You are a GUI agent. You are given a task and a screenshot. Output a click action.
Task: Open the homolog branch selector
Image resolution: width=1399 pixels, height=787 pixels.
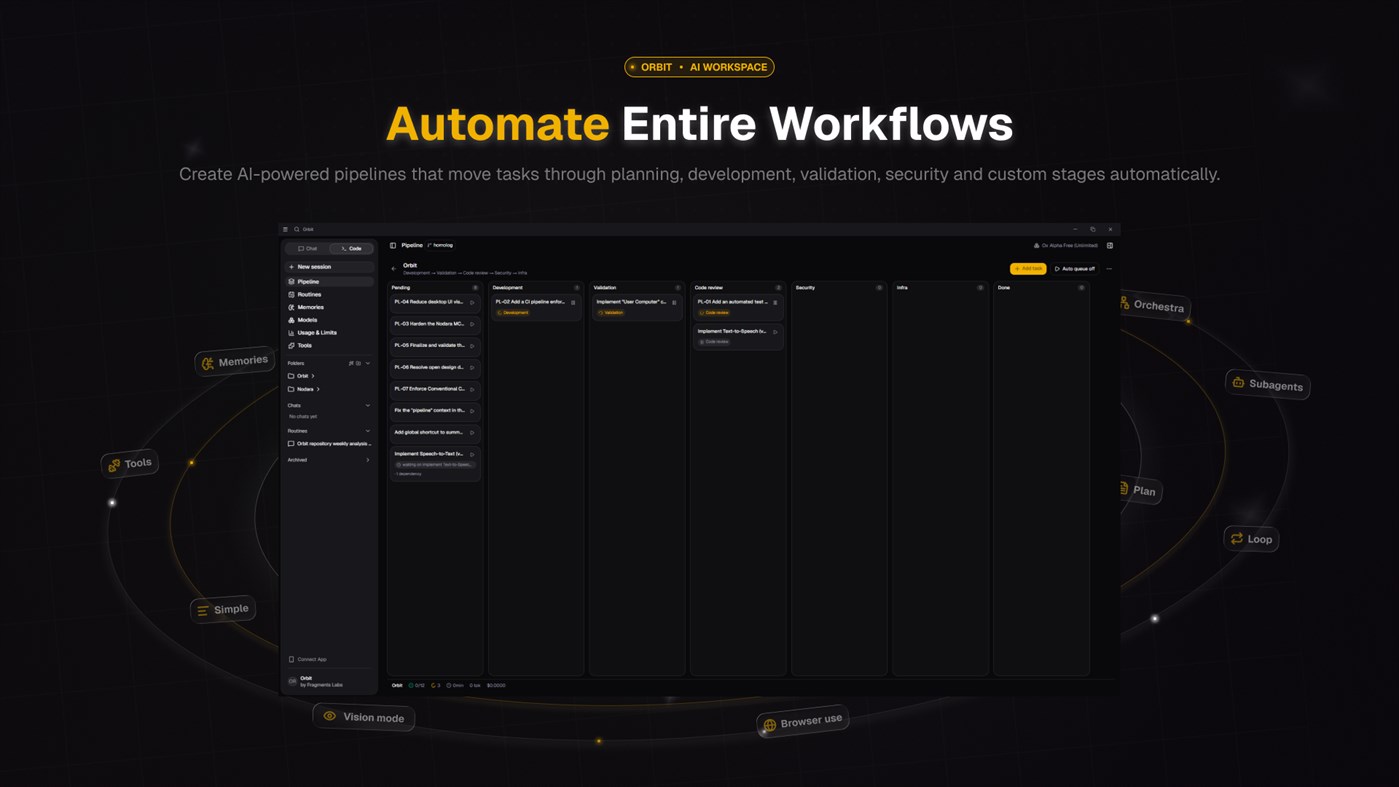pyautogui.click(x=440, y=245)
